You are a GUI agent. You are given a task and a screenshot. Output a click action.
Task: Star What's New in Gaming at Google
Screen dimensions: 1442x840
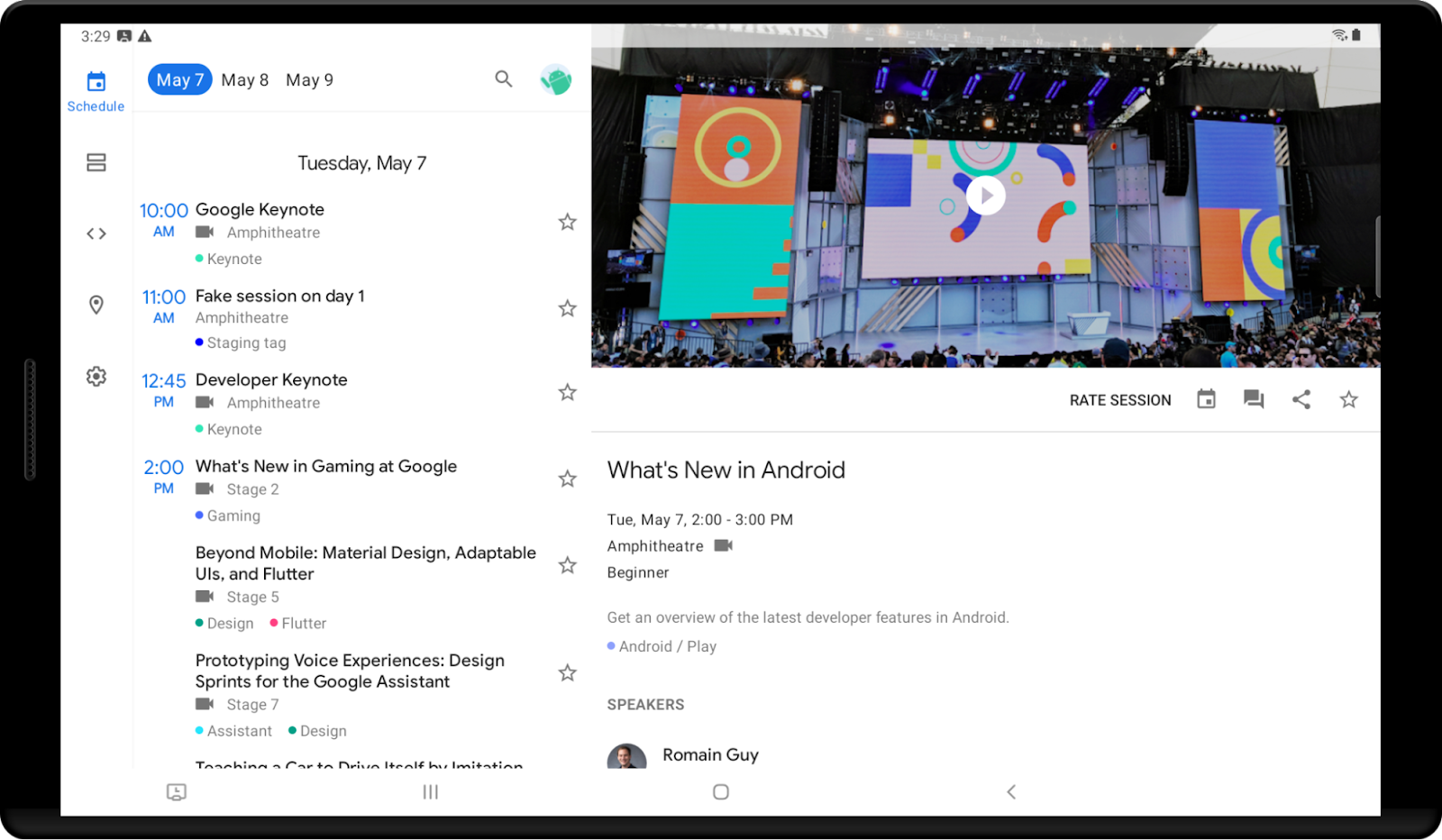567,479
